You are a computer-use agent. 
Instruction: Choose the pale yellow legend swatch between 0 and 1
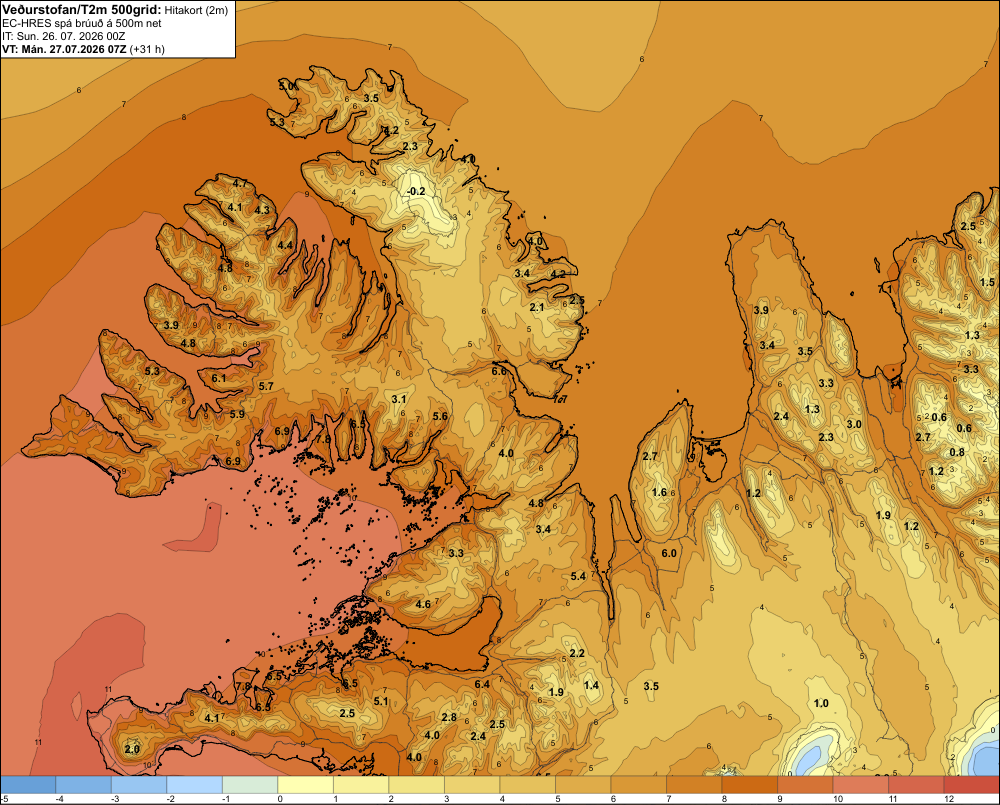tap(305, 785)
